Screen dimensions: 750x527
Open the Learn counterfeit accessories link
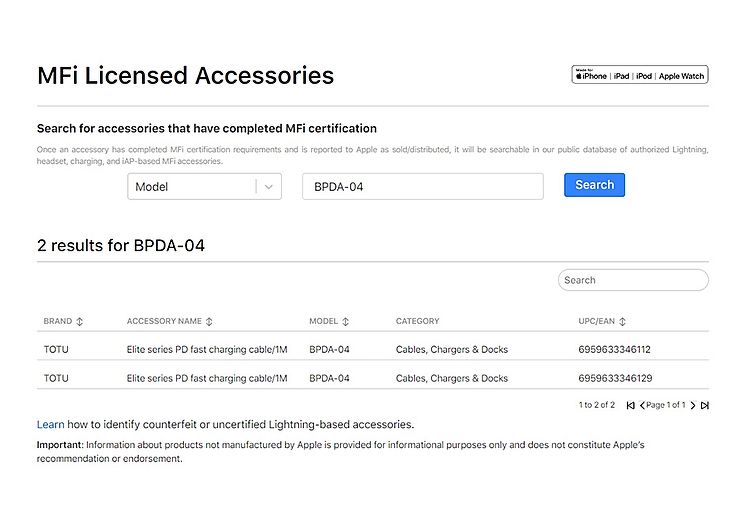pos(50,425)
